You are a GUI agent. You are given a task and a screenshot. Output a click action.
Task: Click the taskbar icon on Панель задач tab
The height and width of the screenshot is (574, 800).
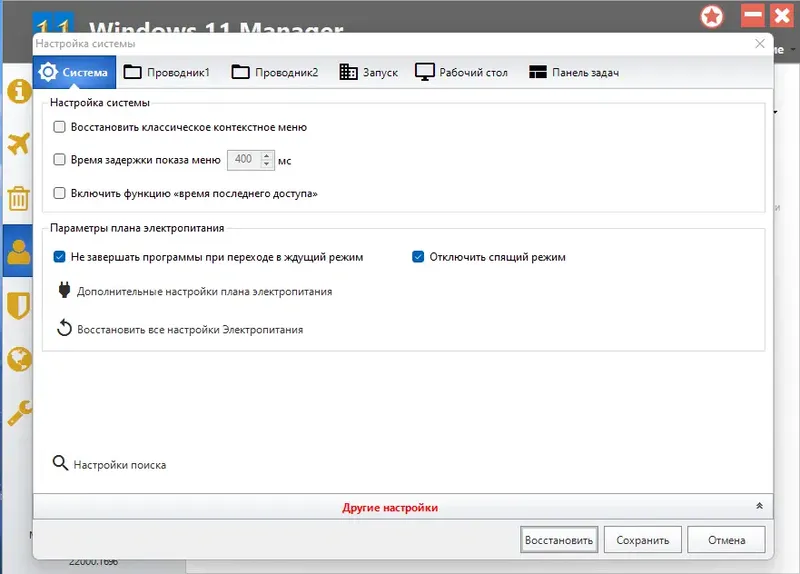click(538, 72)
